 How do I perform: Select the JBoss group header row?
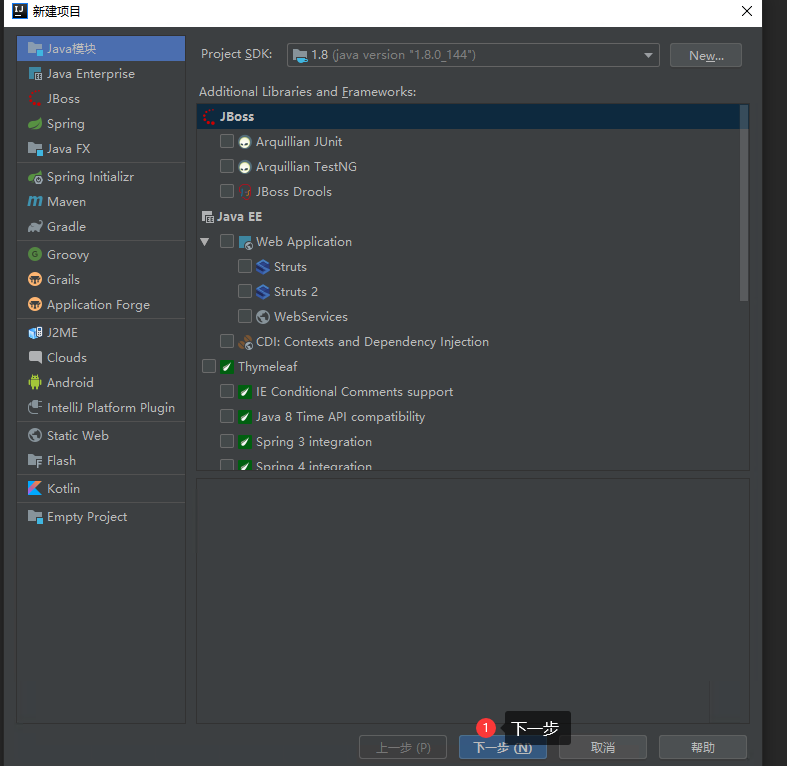tap(468, 116)
